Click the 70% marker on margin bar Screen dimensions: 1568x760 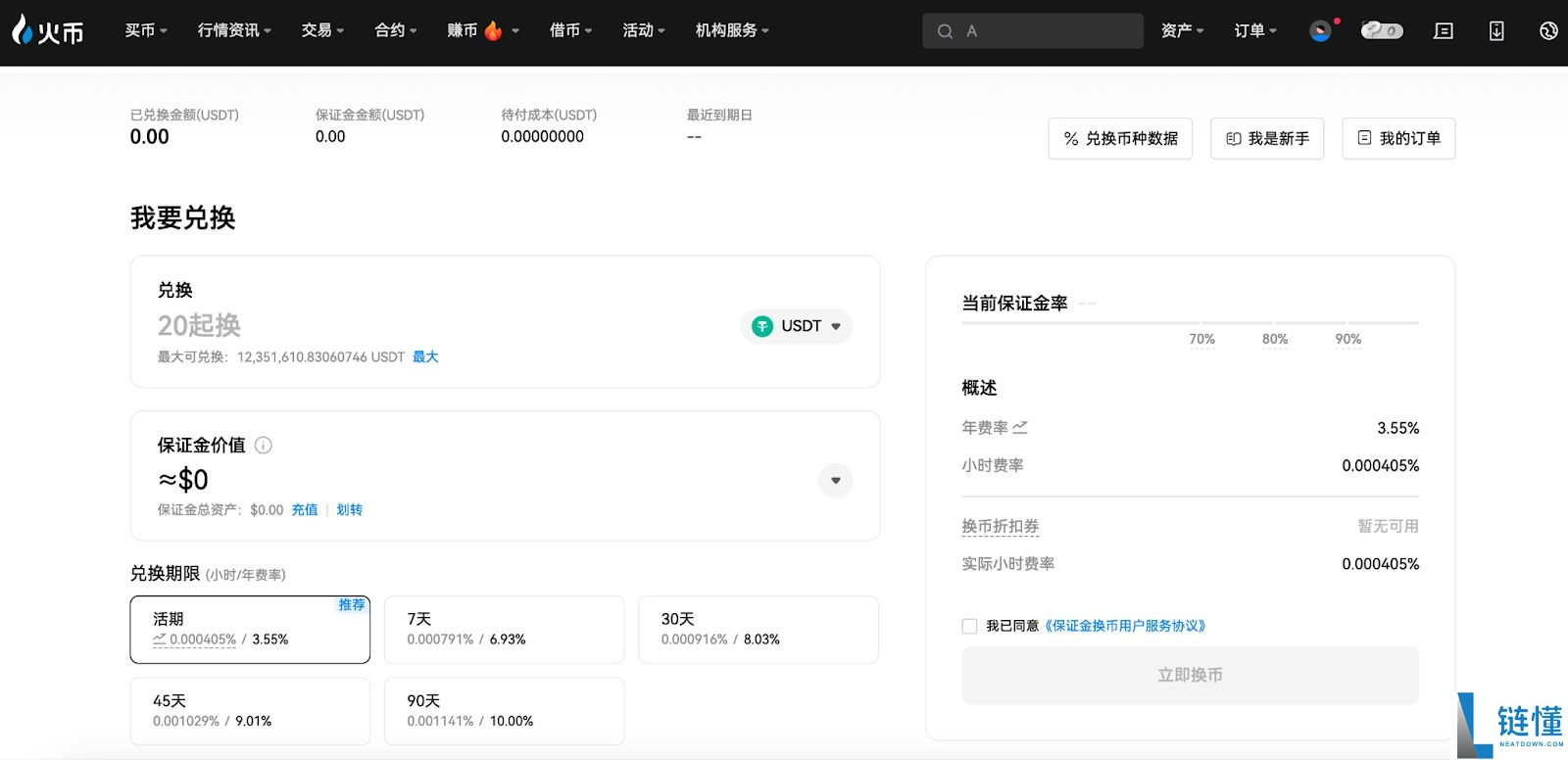(x=1201, y=339)
